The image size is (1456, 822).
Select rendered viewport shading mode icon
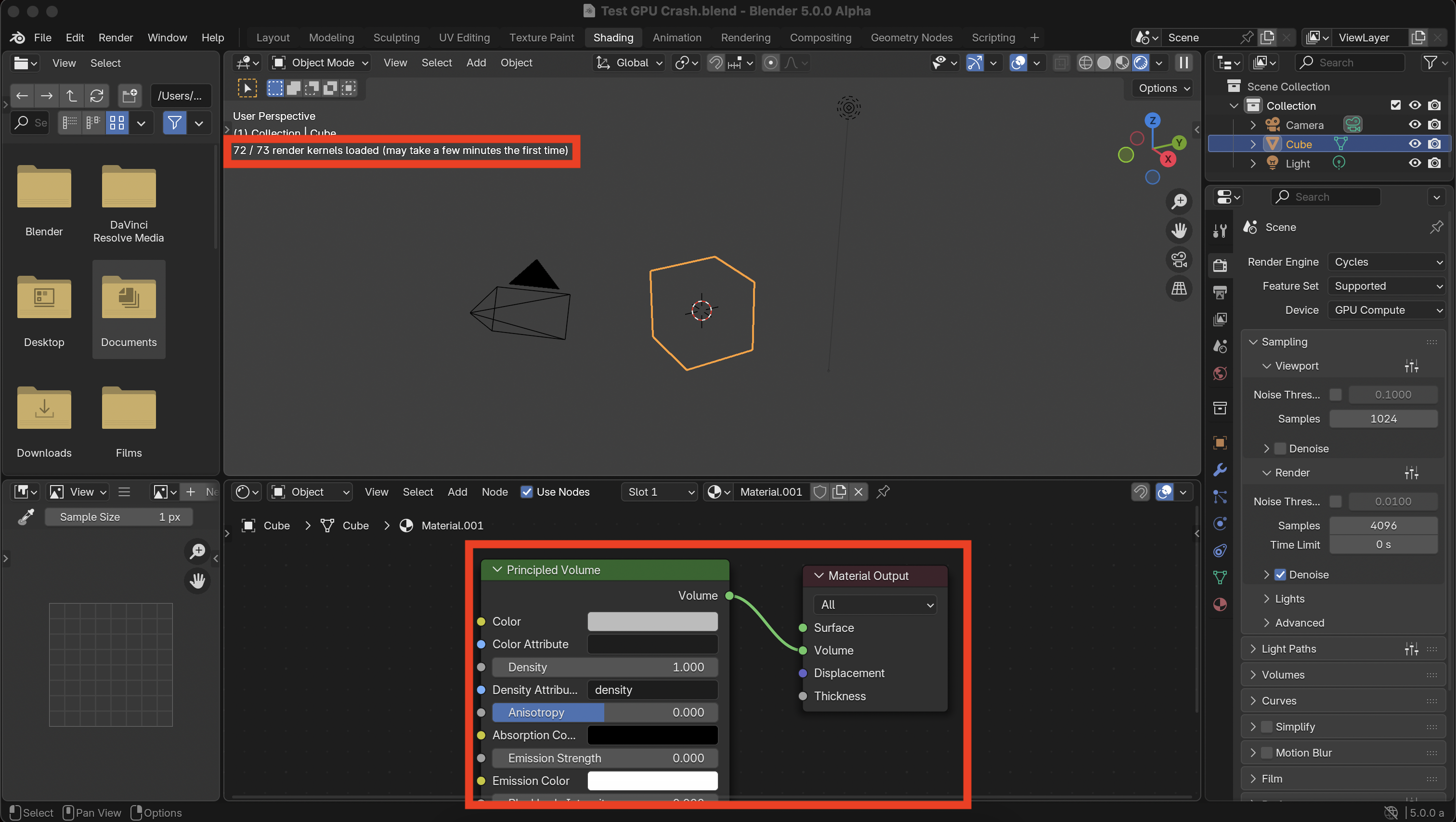click(x=1141, y=63)
